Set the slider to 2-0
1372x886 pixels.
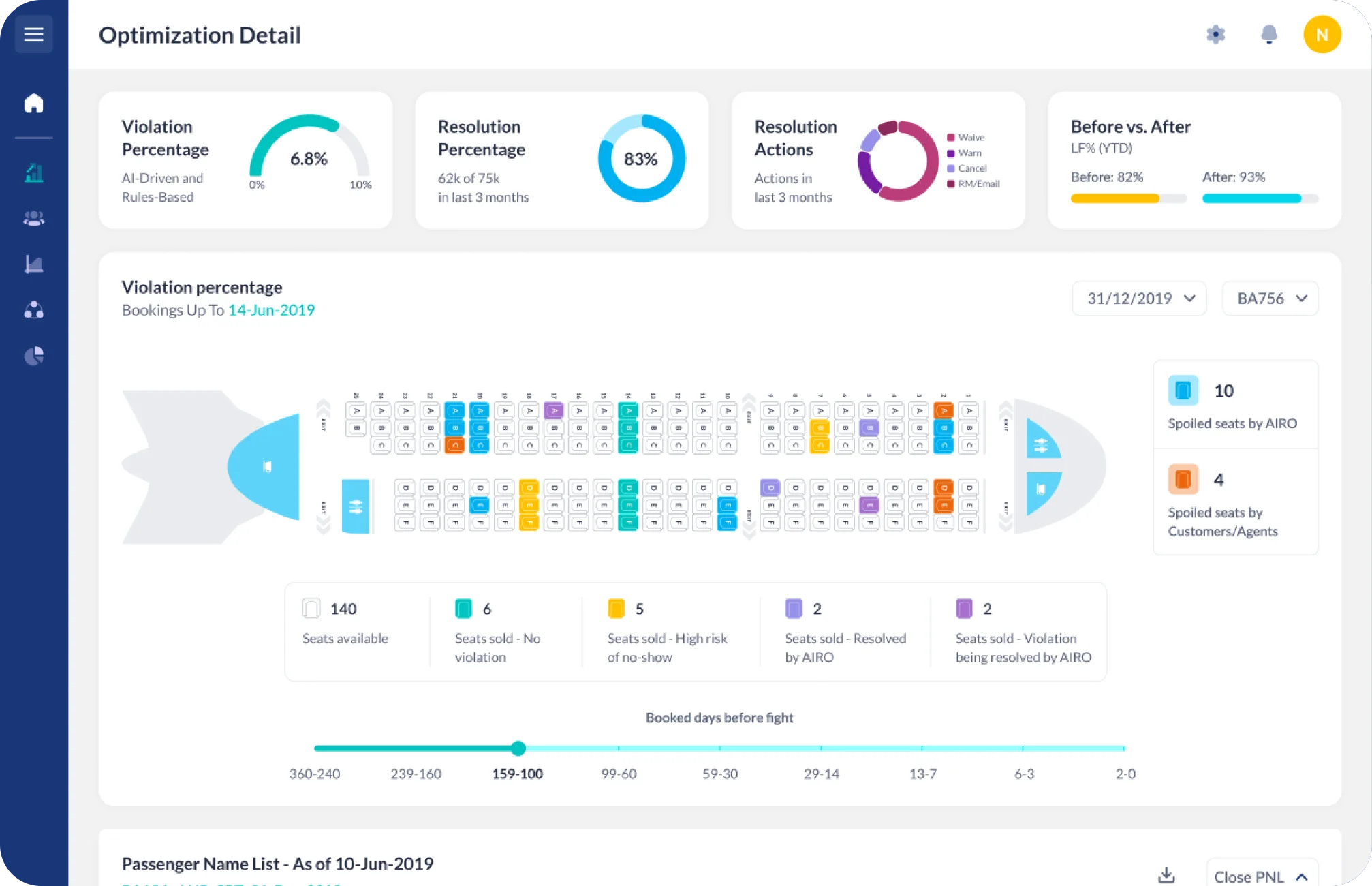pos(1125,774)
